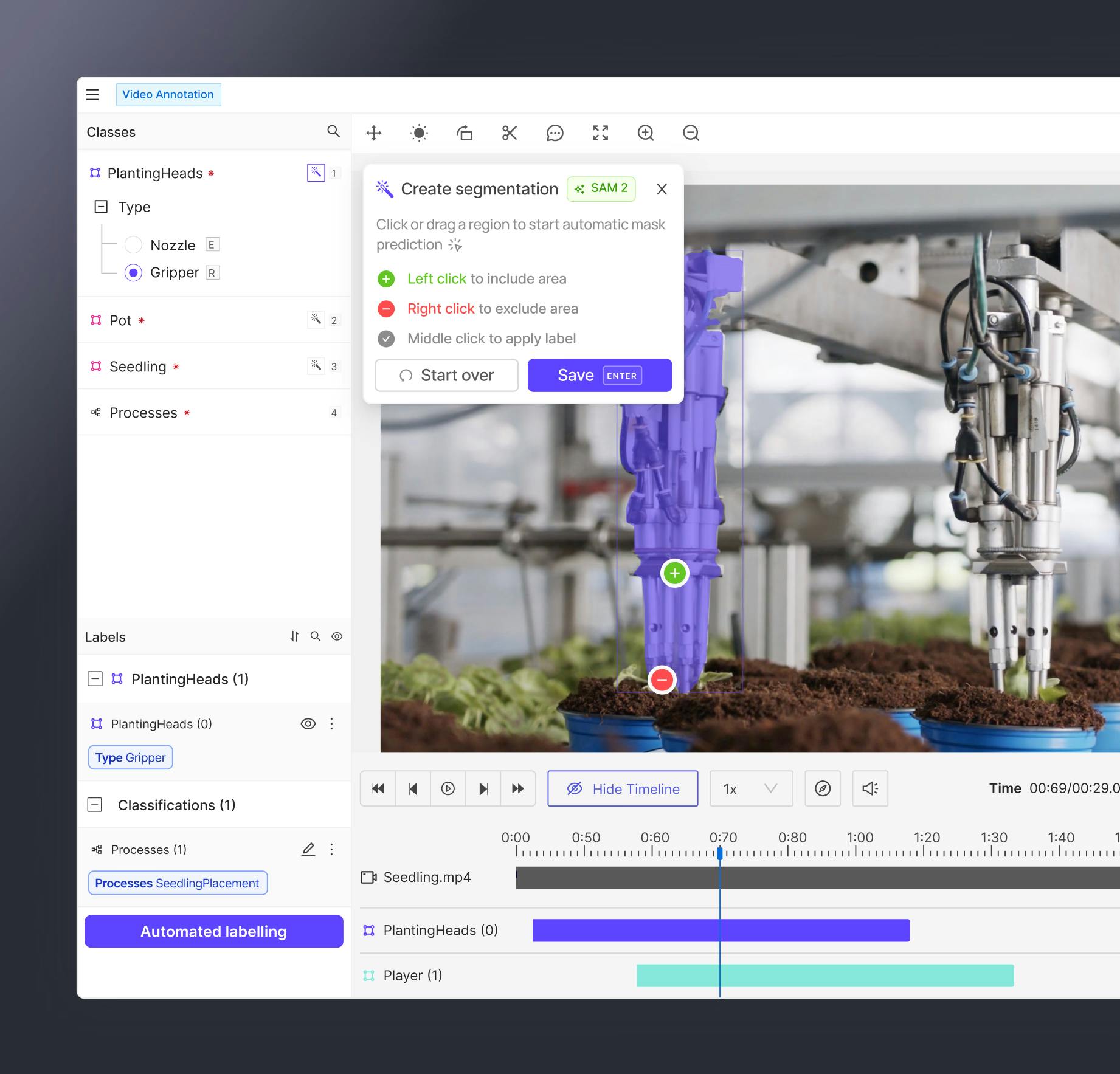Click the teal Player (1) timeline bar
This screenshot has height=1074, width=1120.
click(825, 976)
